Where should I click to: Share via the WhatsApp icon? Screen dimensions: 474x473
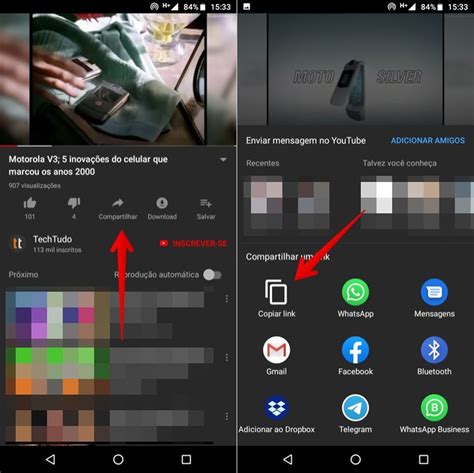coord(355,292)
